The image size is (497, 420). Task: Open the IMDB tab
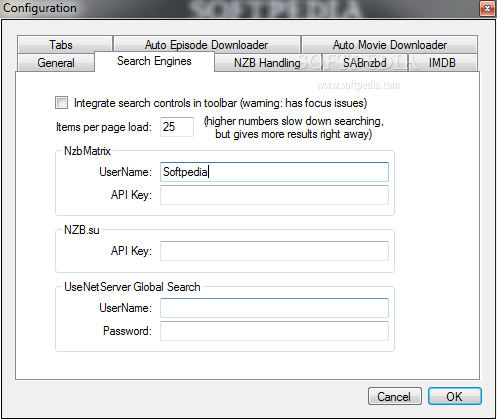[x=442, y=63]
